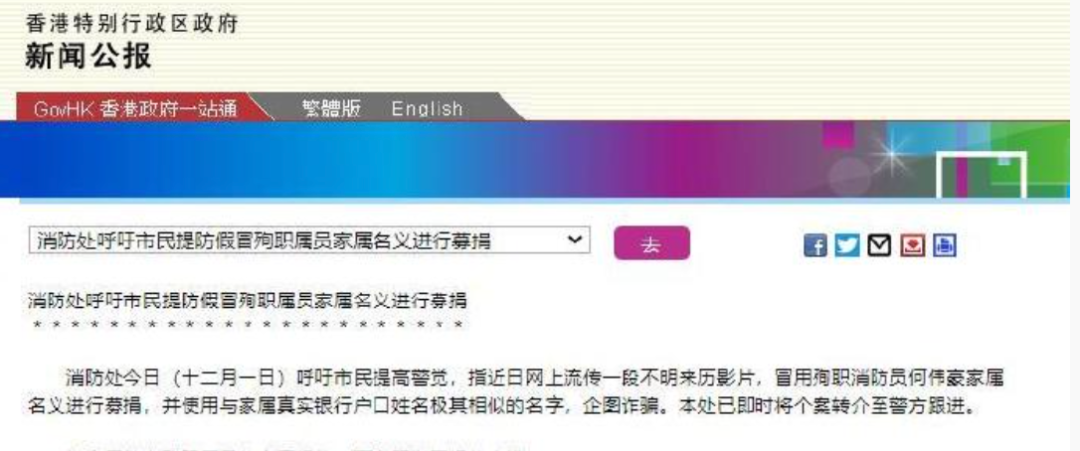Click the asterisk divider line under headline

point(246,325)
